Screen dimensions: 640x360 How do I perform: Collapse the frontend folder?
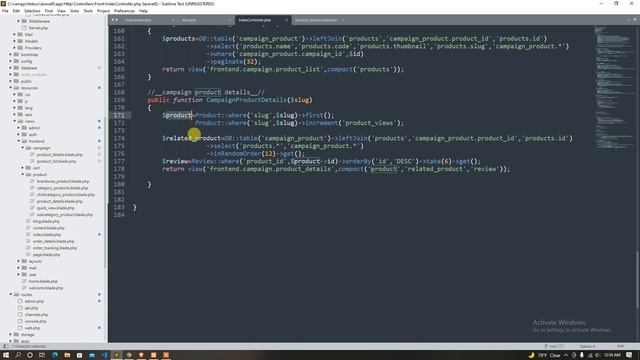click(18, 141)
